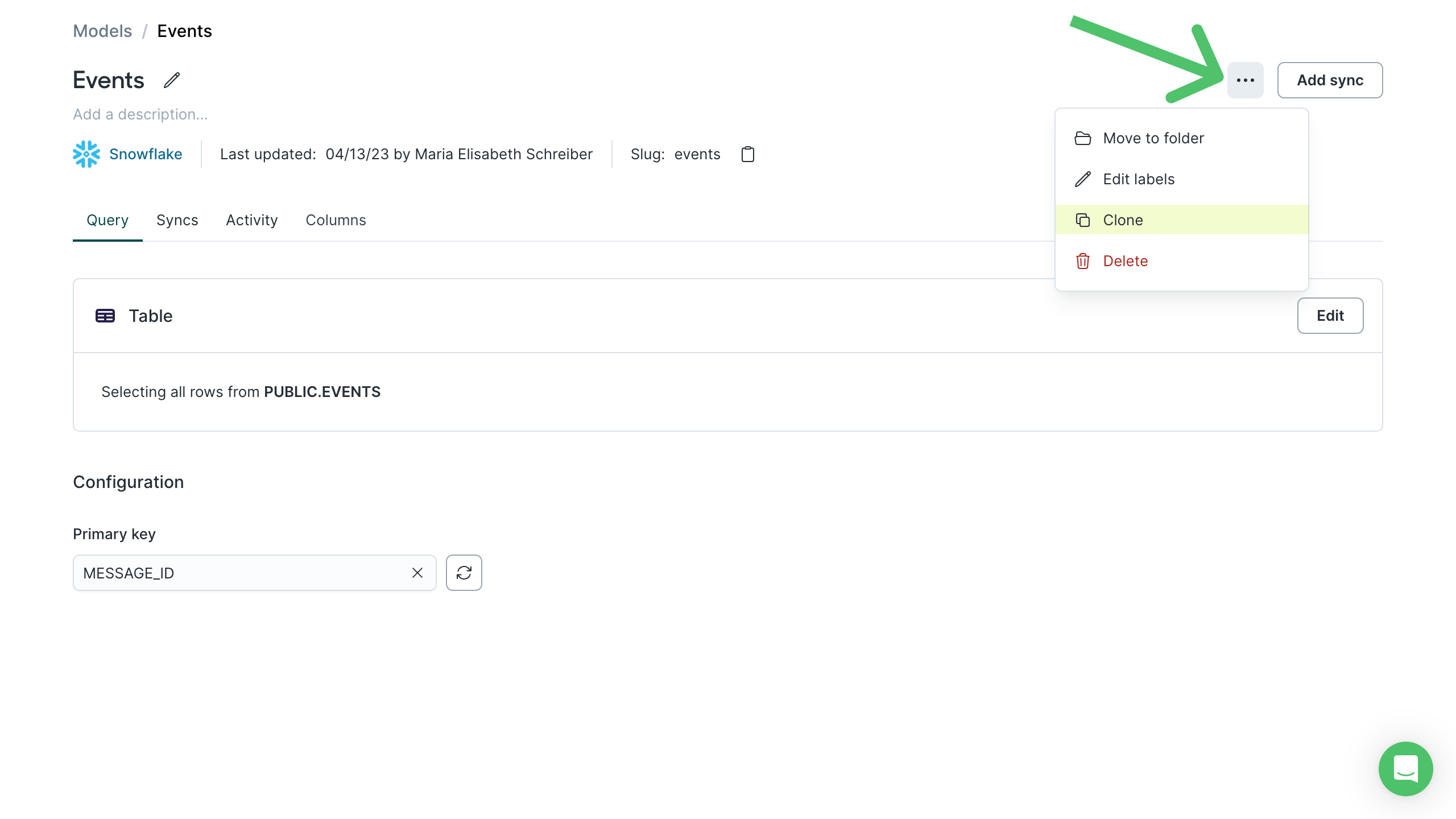Open the more options ellipsis menu
Image resolution: width=1456 pixels, height=819 pixels.
coord(1246,80)
